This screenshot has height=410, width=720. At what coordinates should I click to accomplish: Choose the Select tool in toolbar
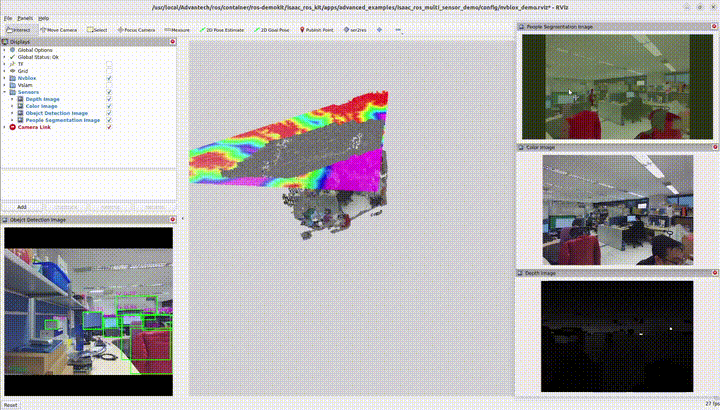(96, 30)
